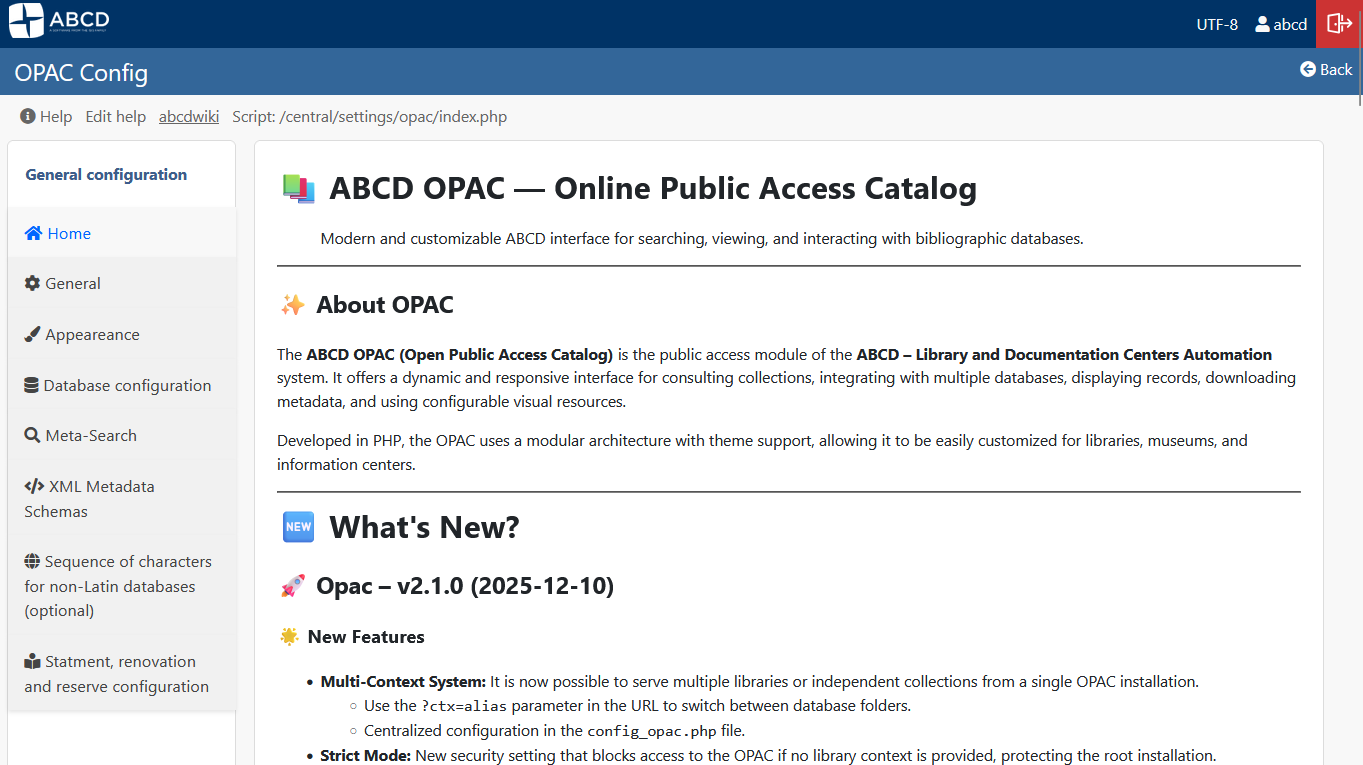
Task: Click the globe icon for Sequence of characters
Action: click(x=31, y=561)
